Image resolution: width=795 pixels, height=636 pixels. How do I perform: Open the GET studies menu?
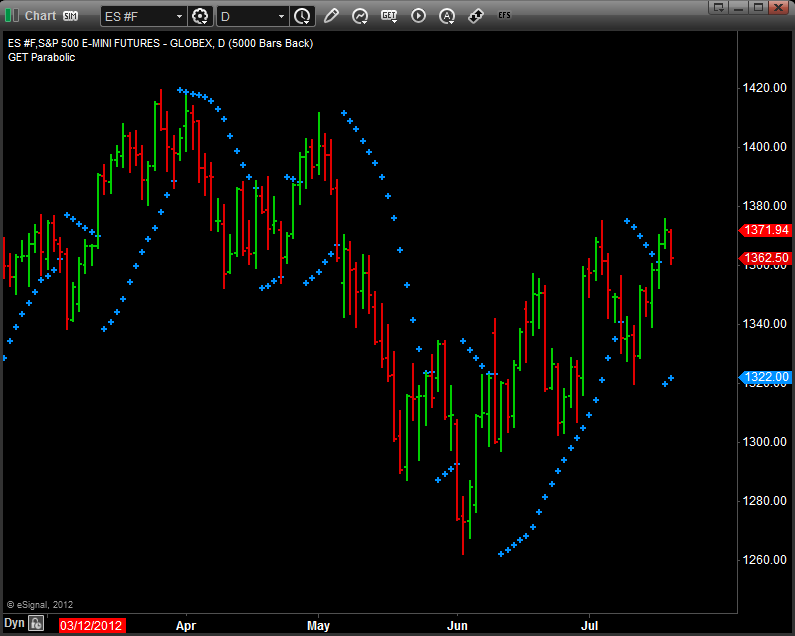point(389,16)
